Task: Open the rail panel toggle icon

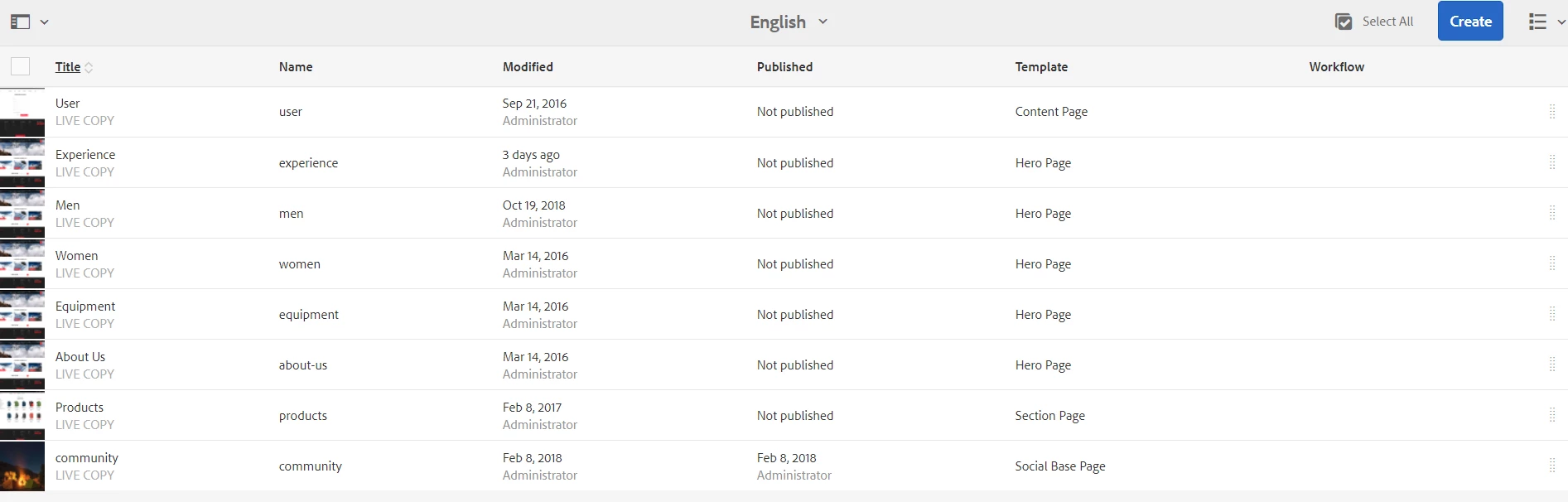Action: pos(20,22)
